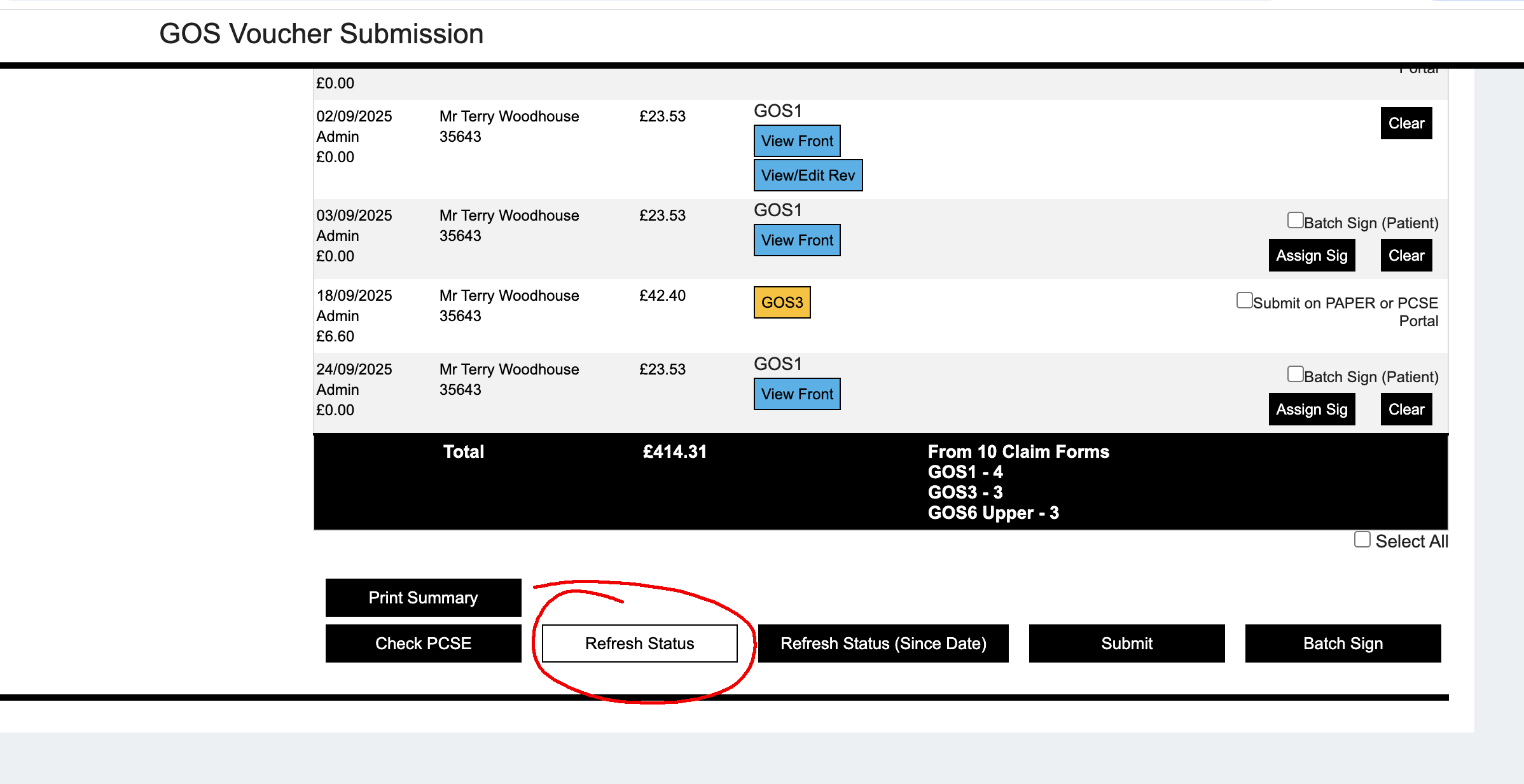The width and height of the screenshot is (1524, 784).
Task: Check Submit on PAPER or PCSE Portal
Action: coord(1244,301)
